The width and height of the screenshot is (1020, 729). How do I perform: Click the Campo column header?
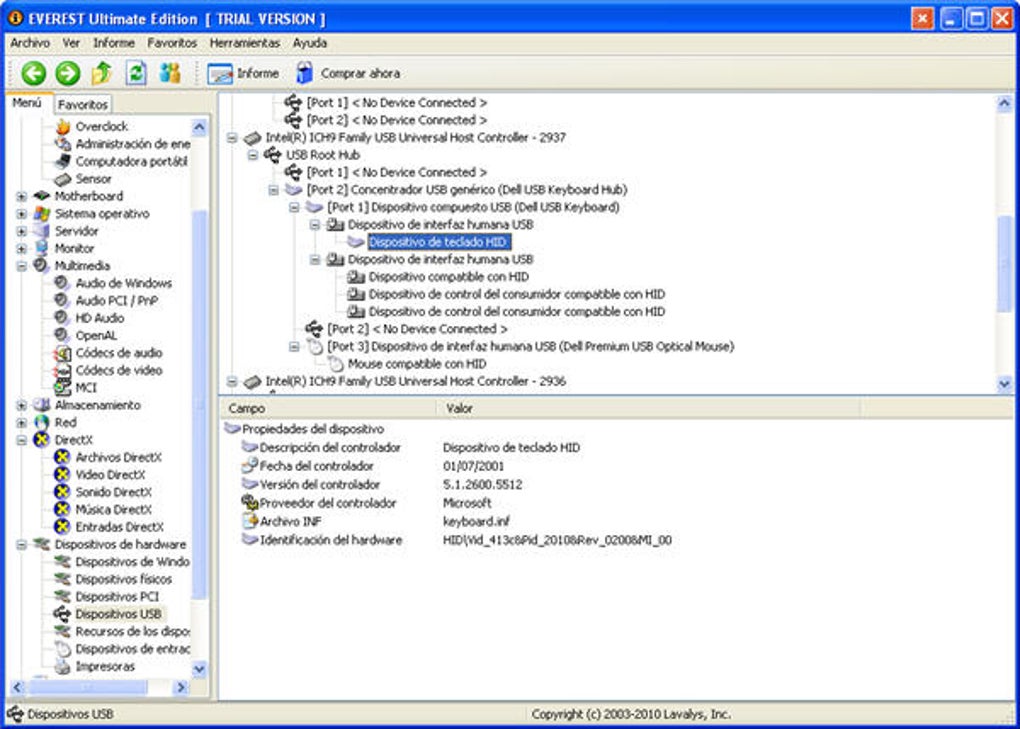[x=328, y=408]
